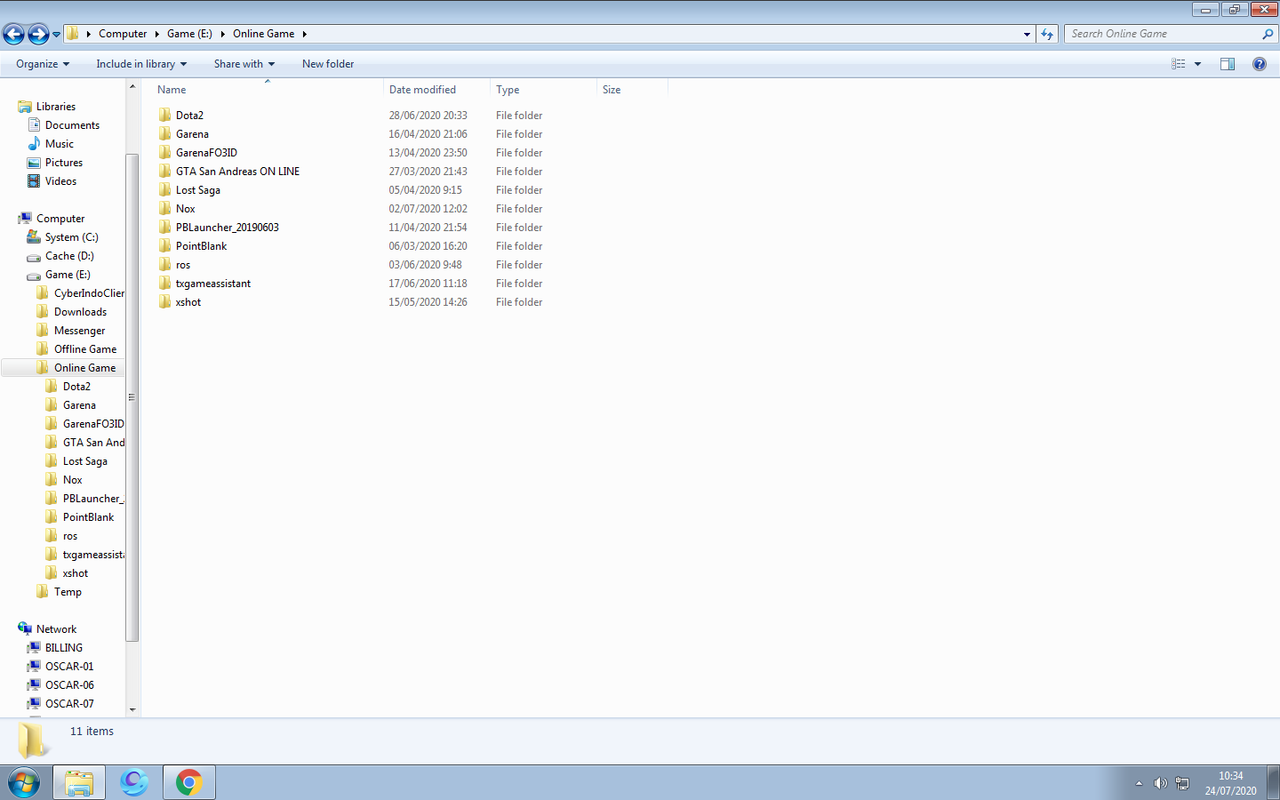This screenshot has height=800, width=1280.
Task: Open the Share with menu
Action: pyautogui.click(x=244, y=64)
